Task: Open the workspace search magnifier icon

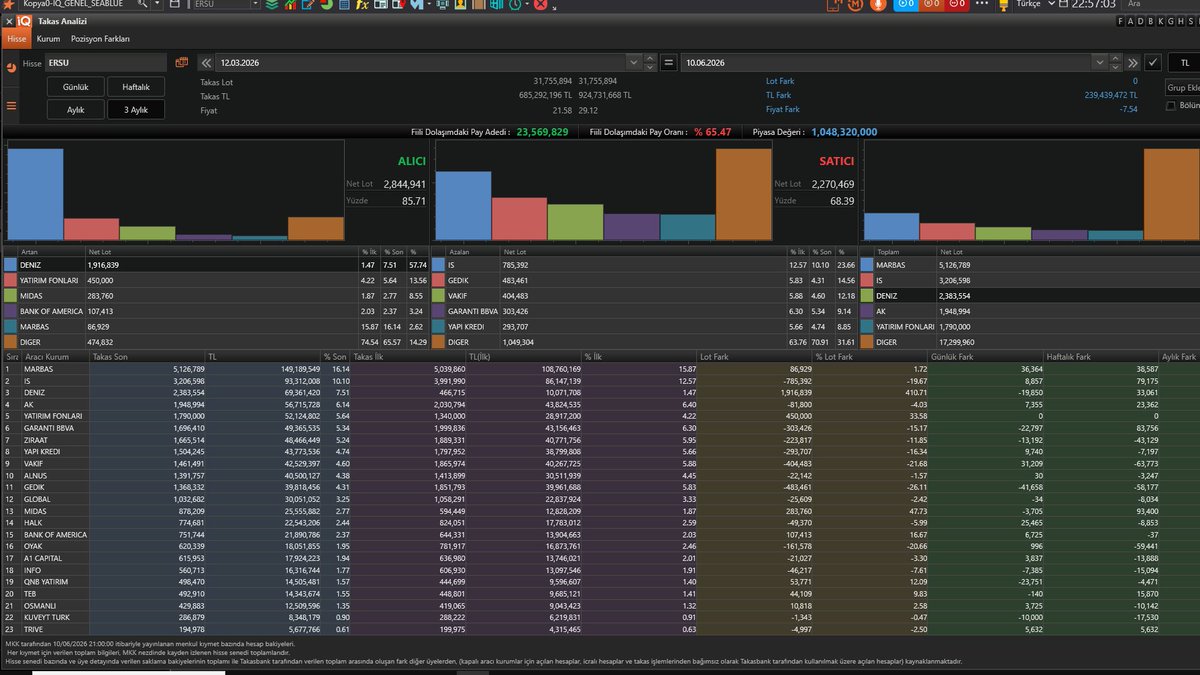Action: (x=142, y=4)
